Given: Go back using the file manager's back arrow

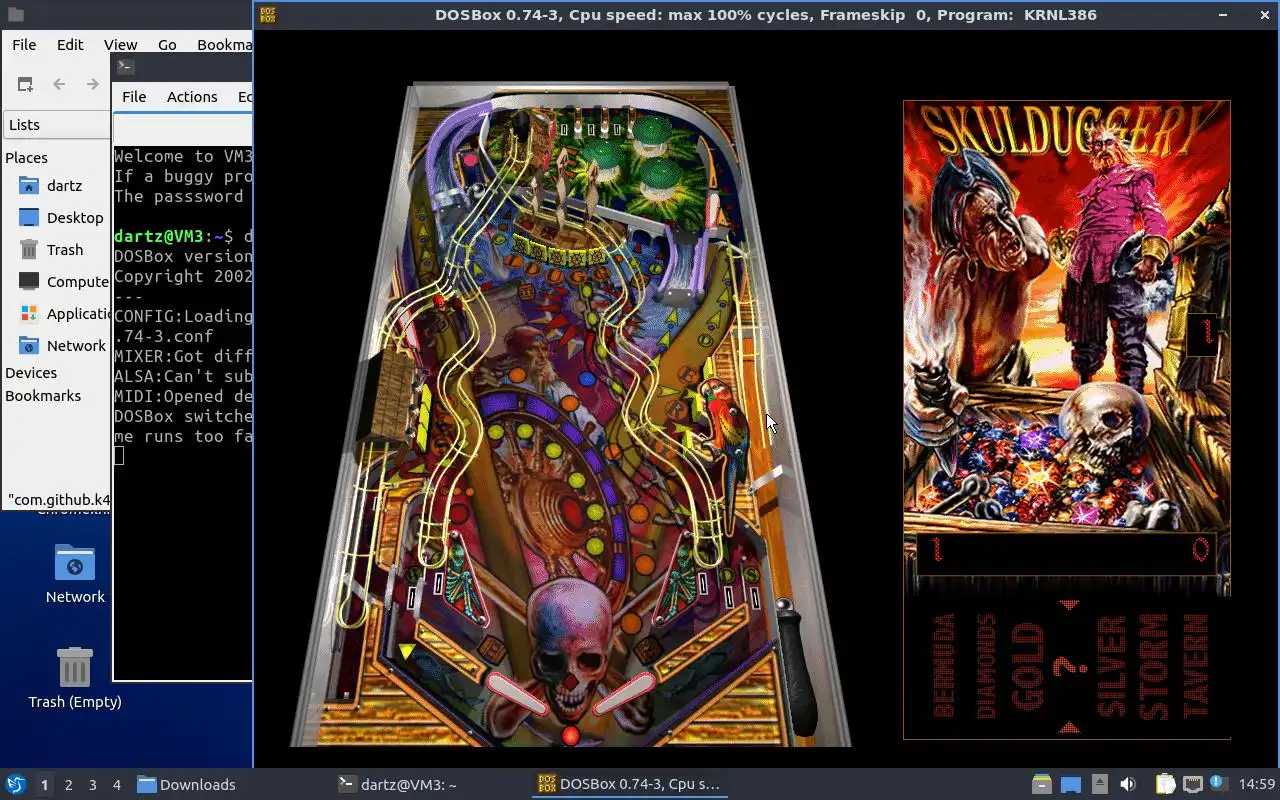Looking at the screenshot, I should click(x=59, y=85).
